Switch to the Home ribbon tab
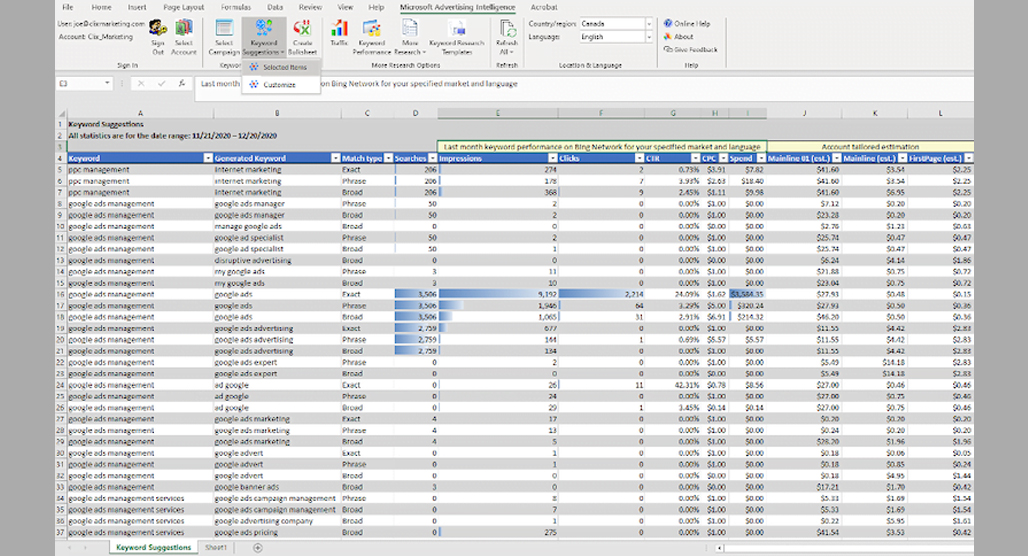Viewport: 1028px width, 556px height. click(x=101, y=7)
